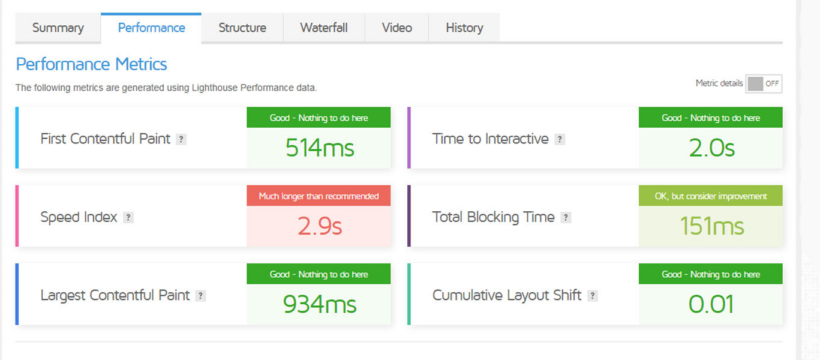Image resolution: width=820 pixels, height=360 pixels.
Task: Click 'Good' badge above 2.0s
Action: (x=711, y=118)
